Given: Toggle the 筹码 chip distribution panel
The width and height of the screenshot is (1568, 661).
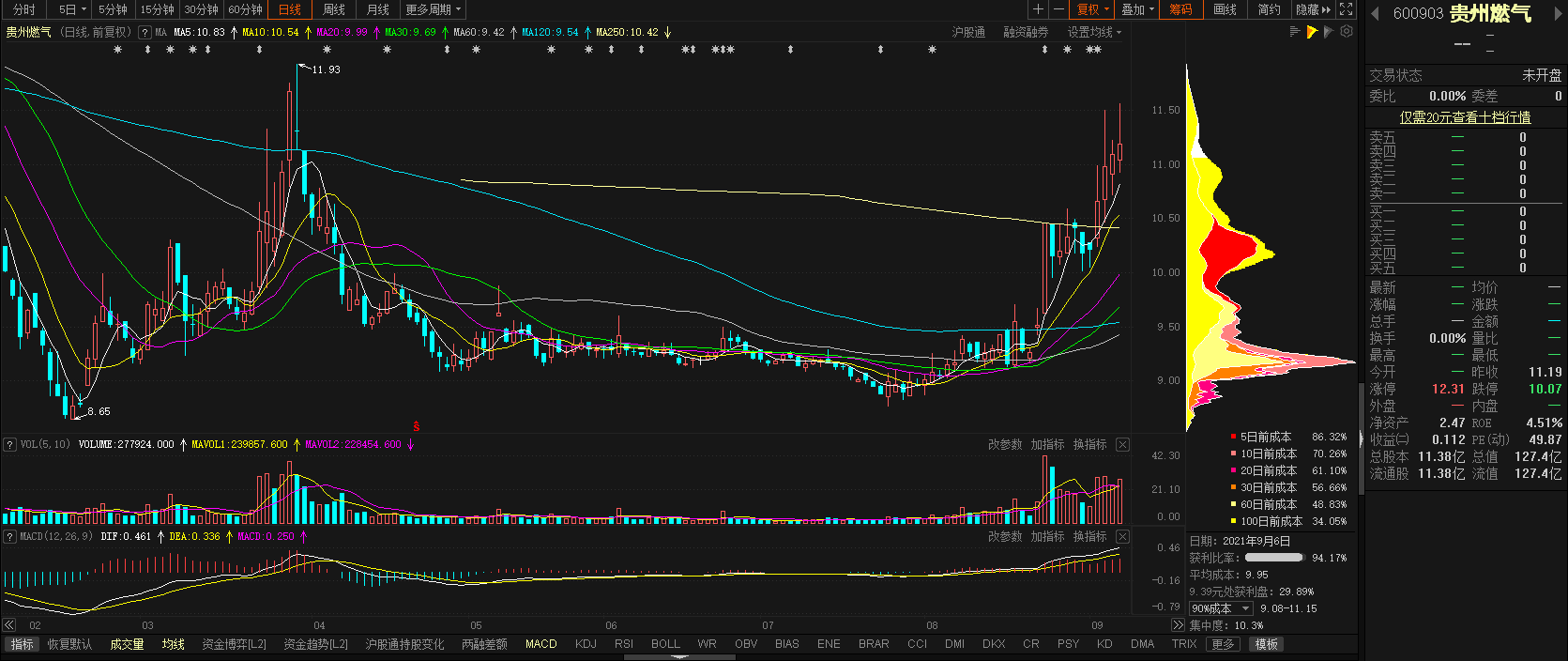Looking at the screenshot, I should coord(1180,9).
